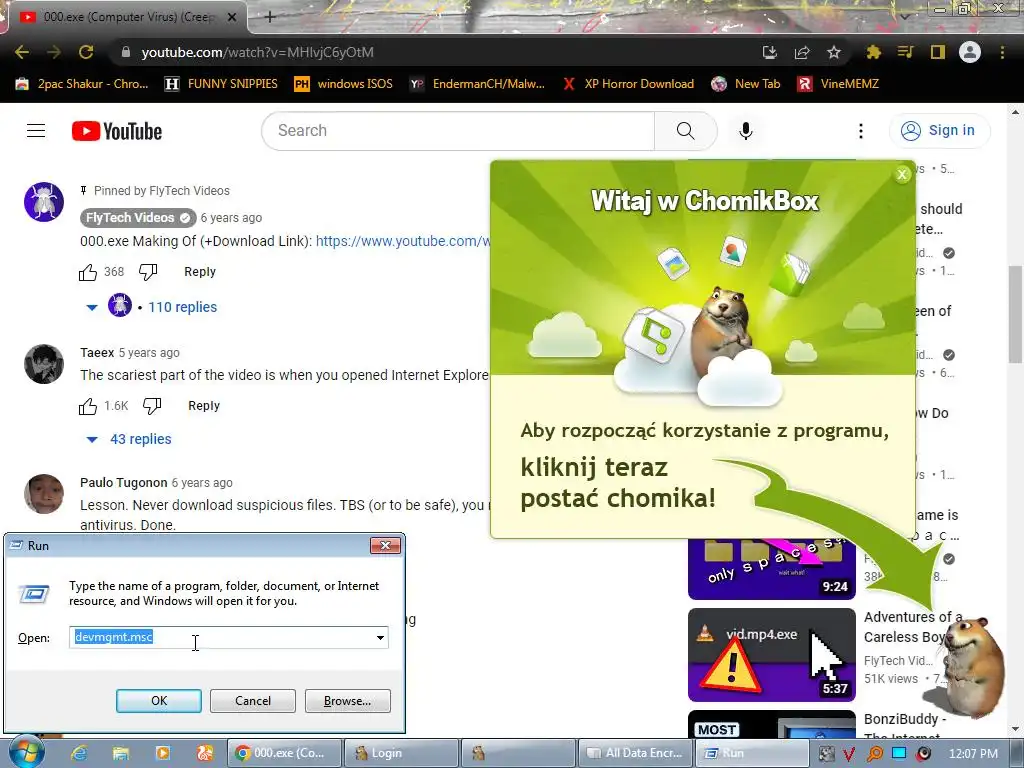The height and width of the screenshot is (768, 1024).
Task: Open Chrome three-dot menu
Action: [1002, 52]
